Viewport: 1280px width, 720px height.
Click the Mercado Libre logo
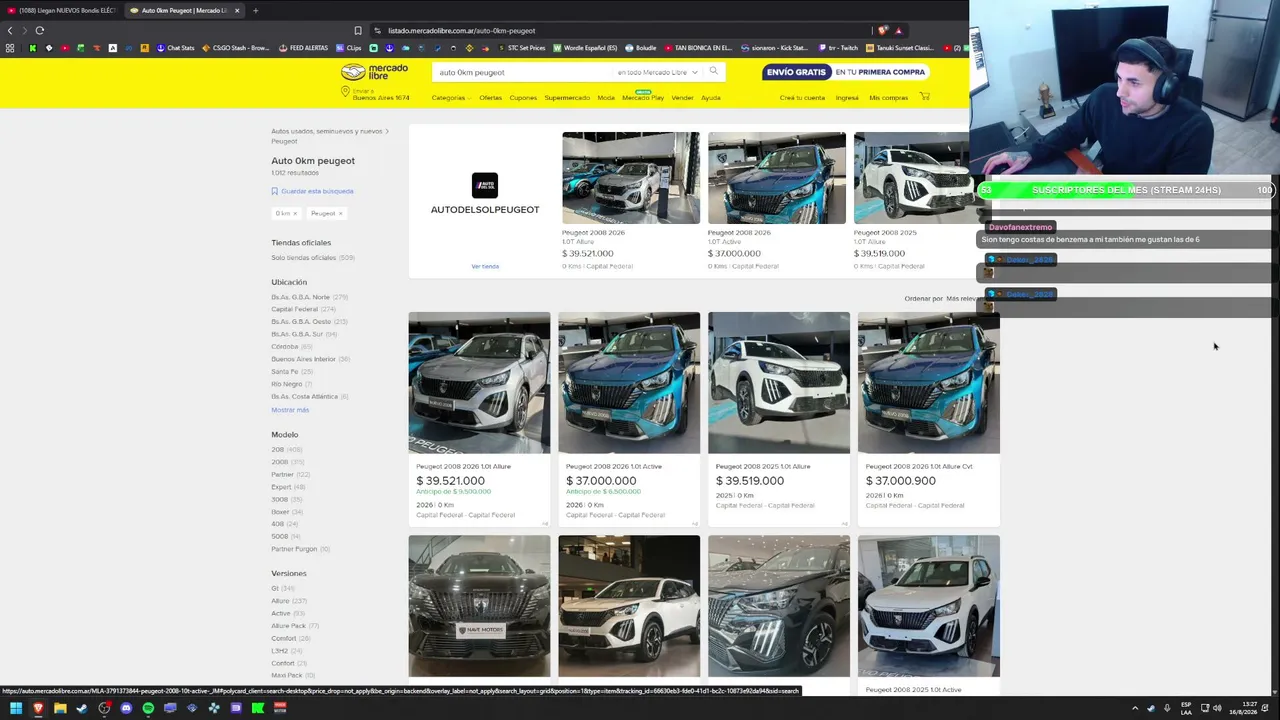coord(374,72)
